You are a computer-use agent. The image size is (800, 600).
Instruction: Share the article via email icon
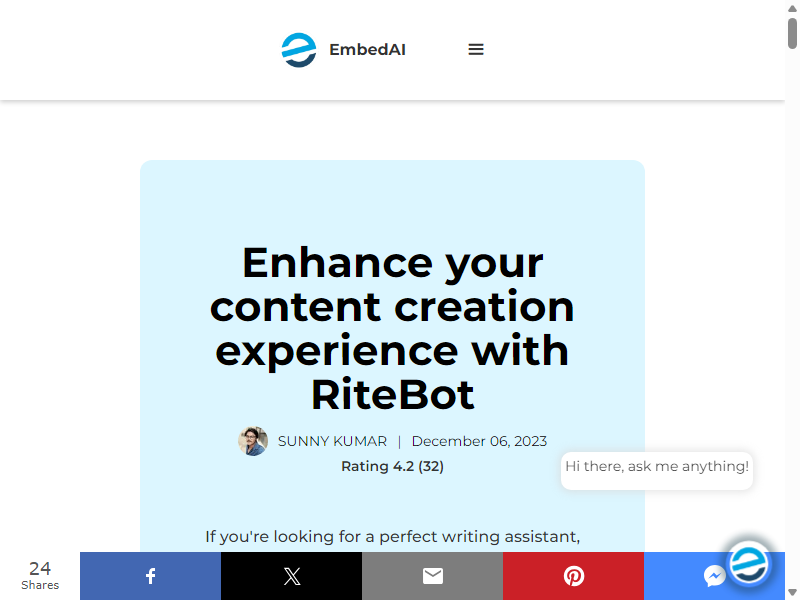point(433,576)
